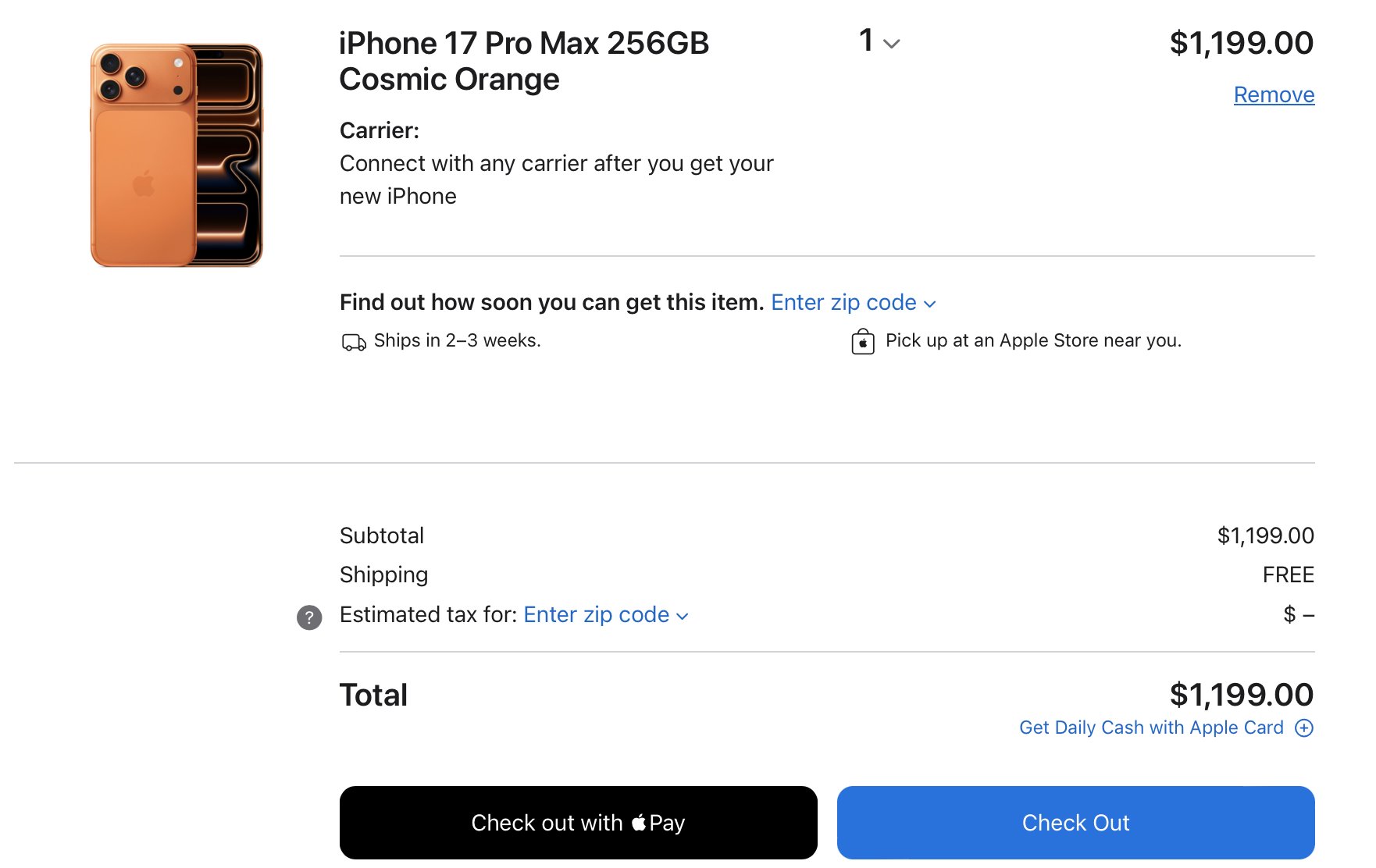This screenshot has height=868, width=1376.
Task: Expand delivery Enter zip code link
Action: 843,303
